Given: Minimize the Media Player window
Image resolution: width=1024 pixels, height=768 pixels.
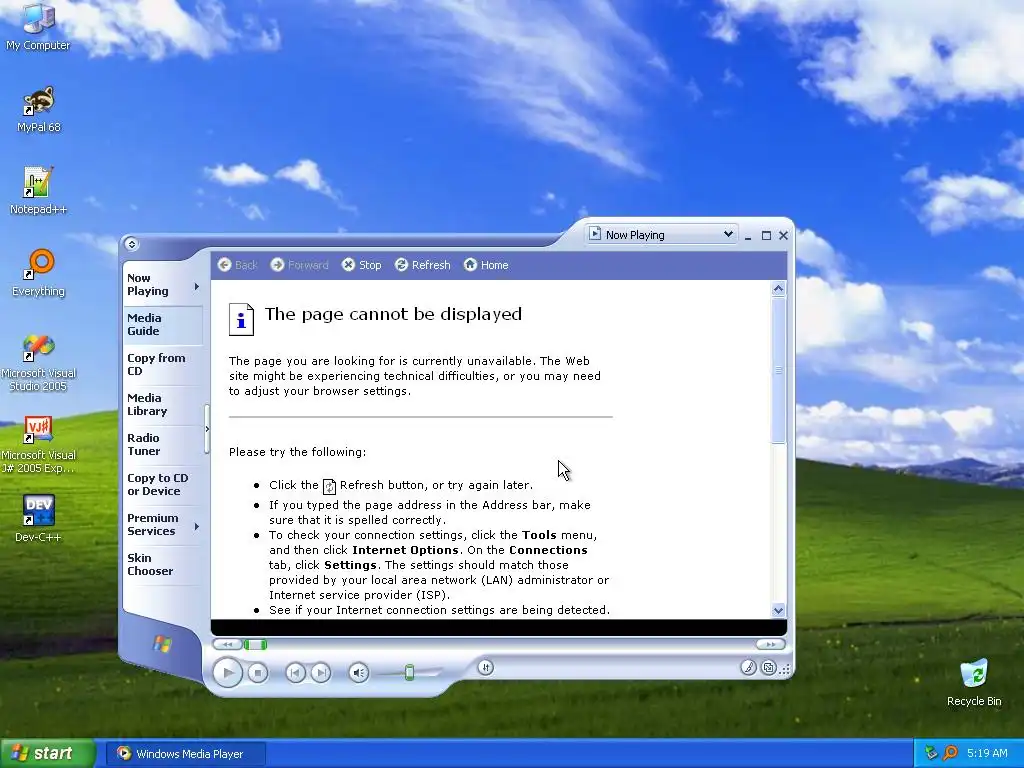Looking at the screenshot, I should pos(748,236).
